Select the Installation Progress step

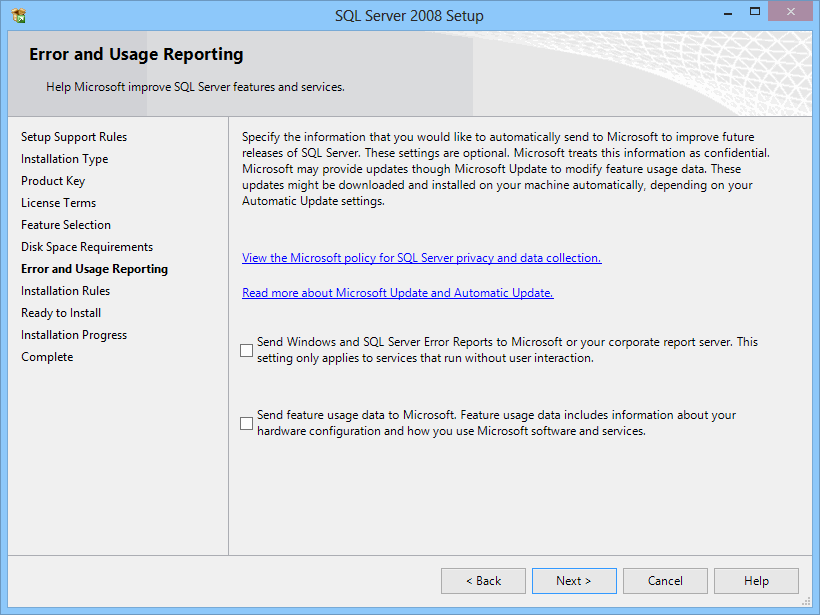tap(74, 335)
